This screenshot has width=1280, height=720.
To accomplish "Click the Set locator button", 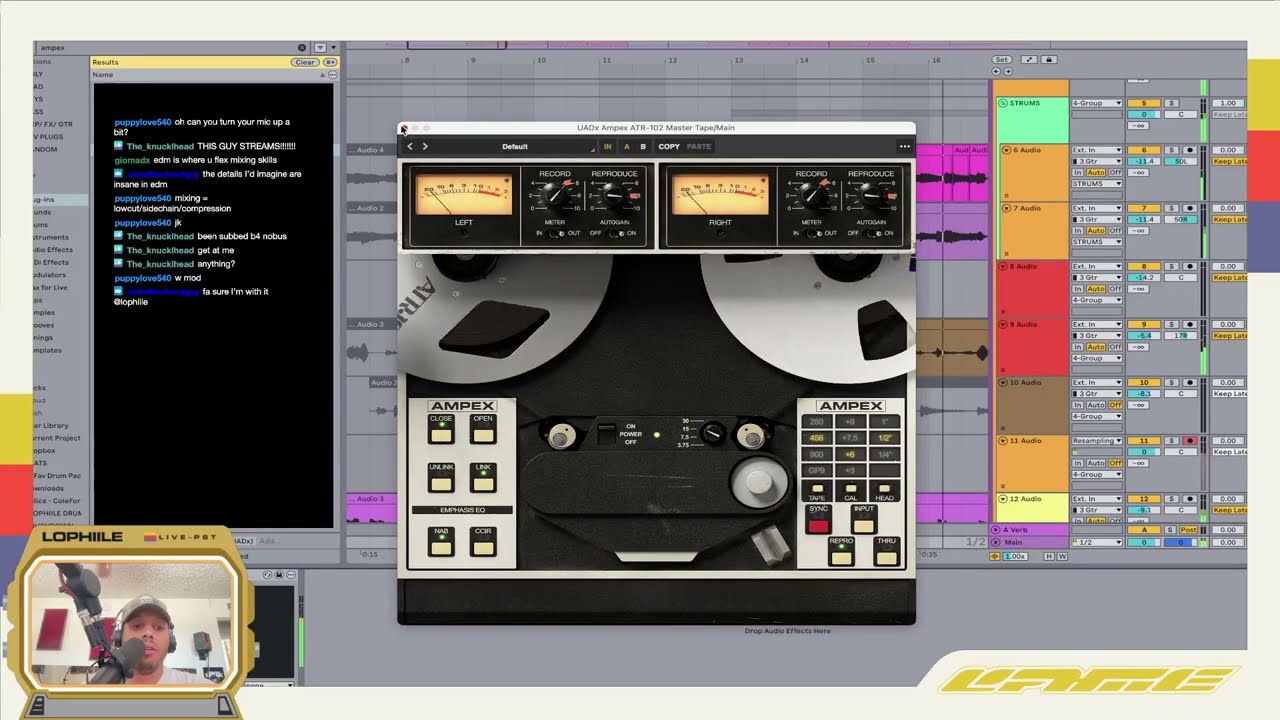I will 1002,60.
